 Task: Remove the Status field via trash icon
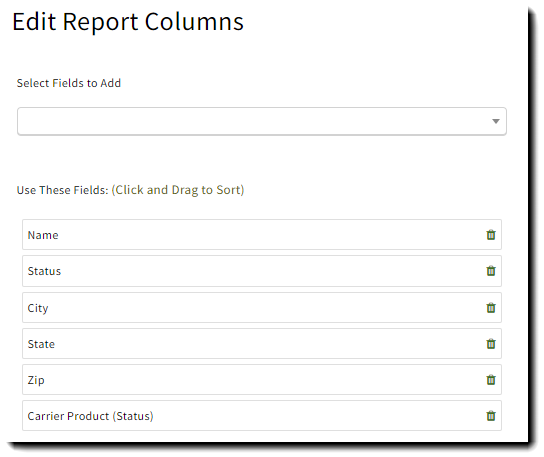(491, 271)
